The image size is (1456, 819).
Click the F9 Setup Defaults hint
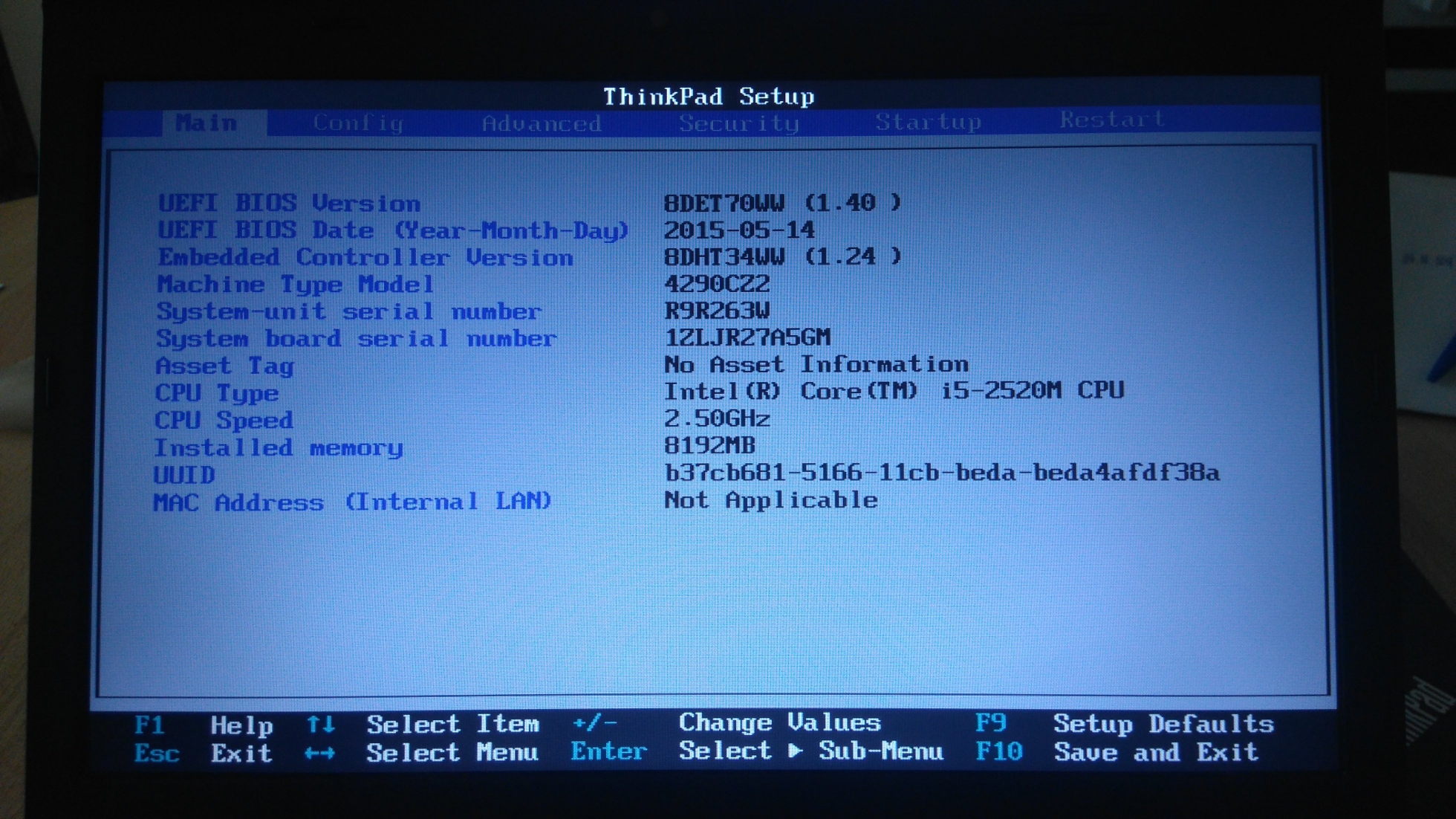(x=1125, y=723)
